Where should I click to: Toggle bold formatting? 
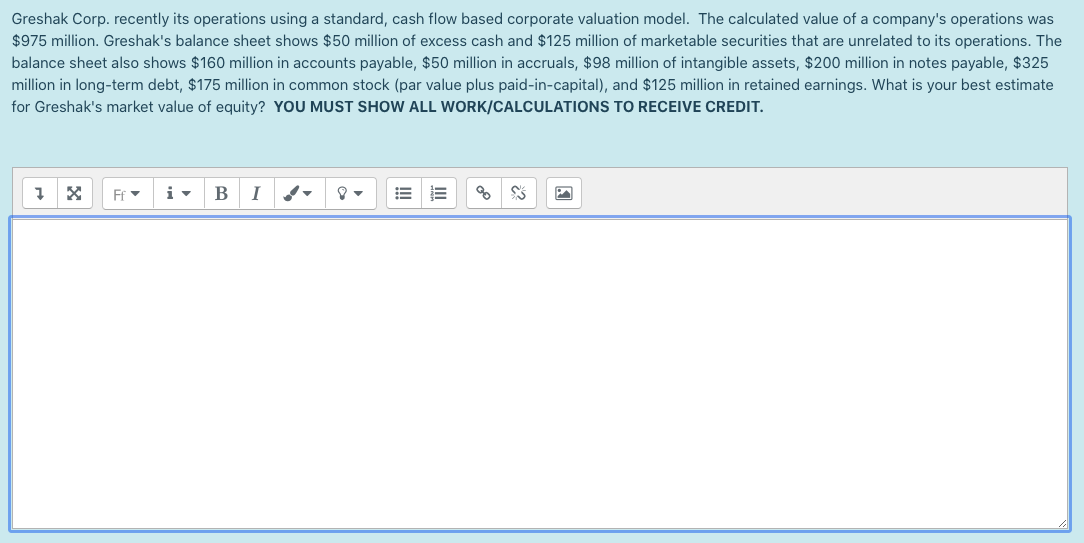coord(221,194)
